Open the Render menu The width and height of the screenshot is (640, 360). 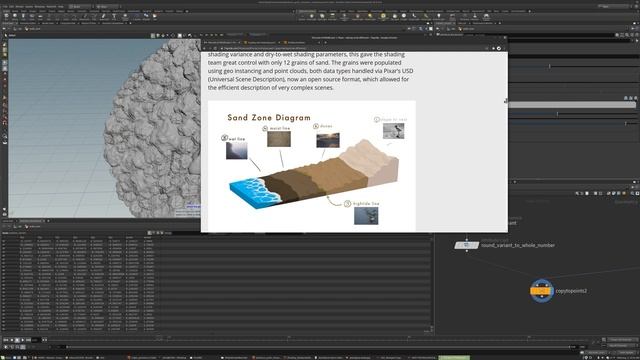tap(20, 7)
